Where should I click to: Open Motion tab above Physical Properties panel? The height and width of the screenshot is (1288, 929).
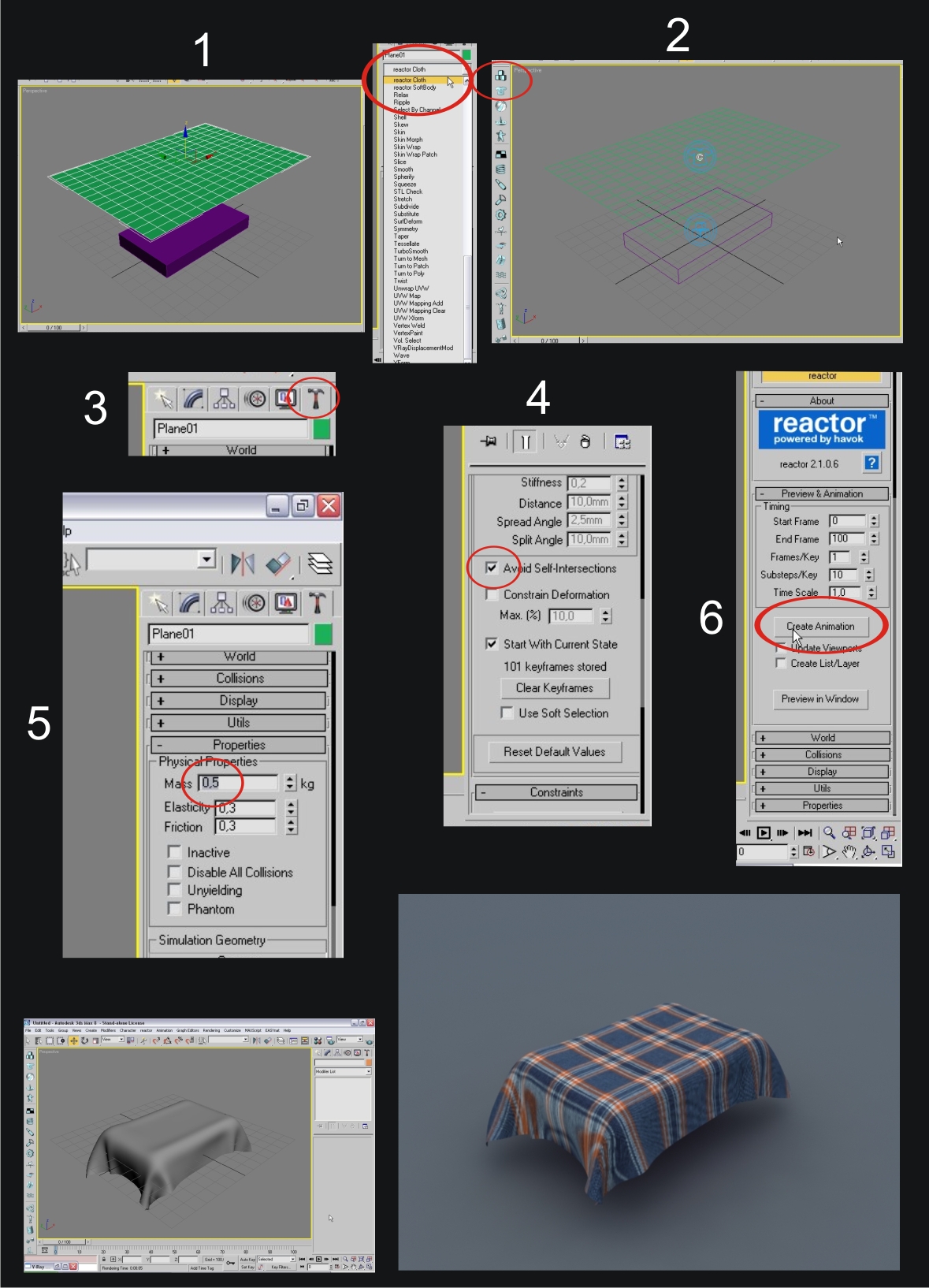254,604
